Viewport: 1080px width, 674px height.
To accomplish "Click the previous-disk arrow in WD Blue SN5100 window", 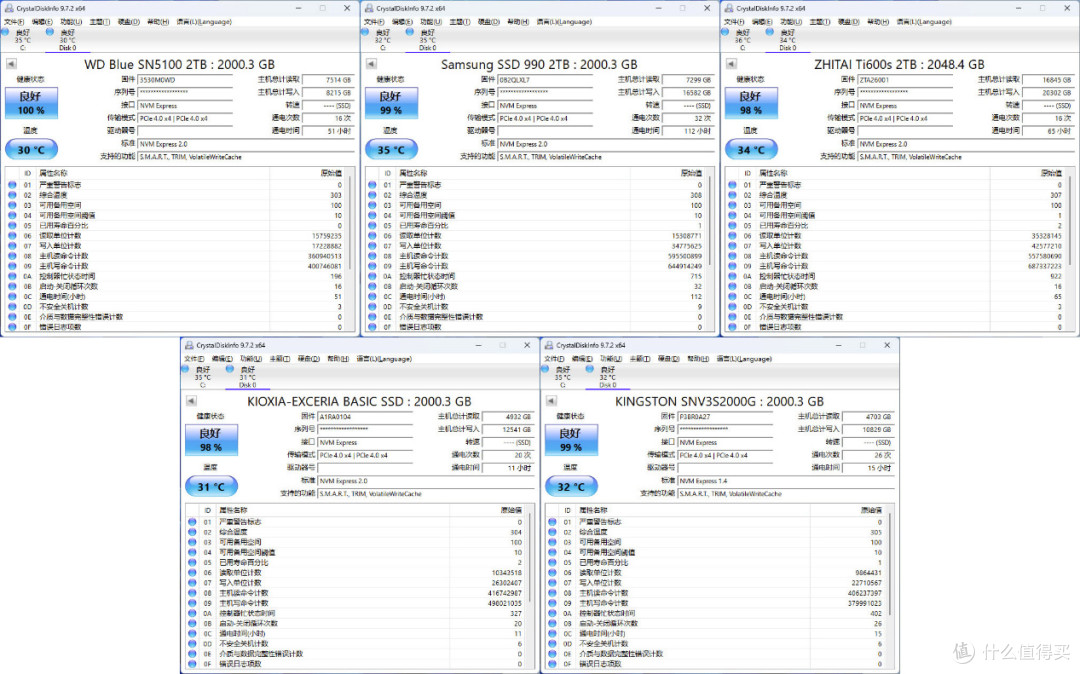I will tap(11, 64).
